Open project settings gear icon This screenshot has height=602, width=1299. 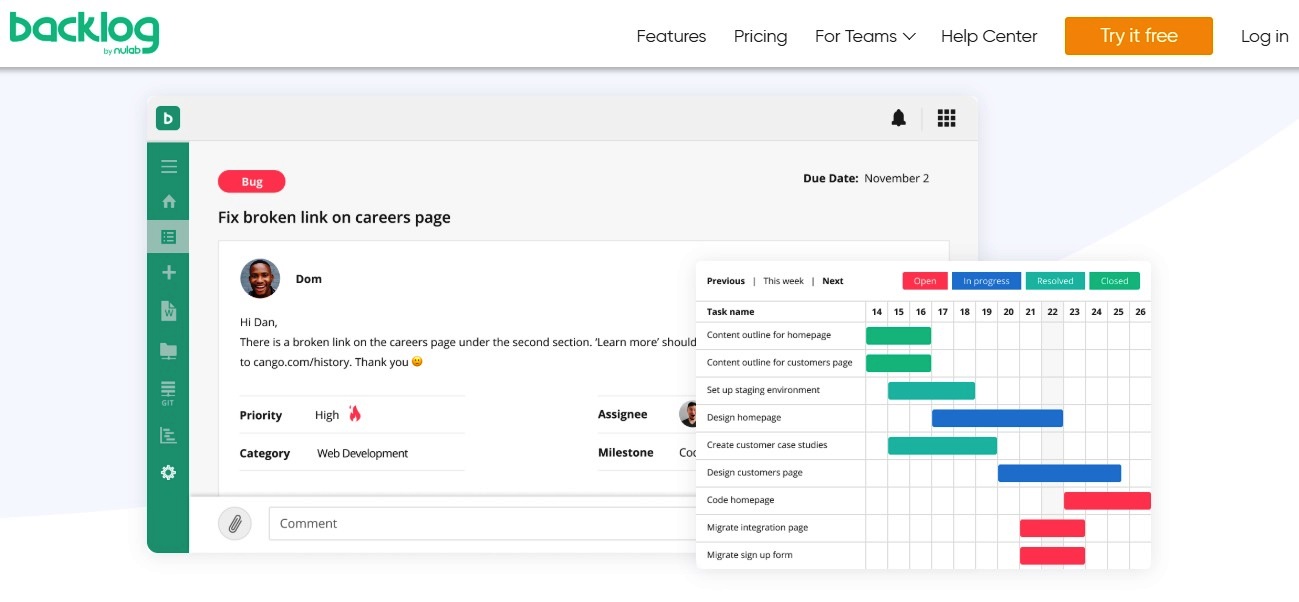point(168,473)
